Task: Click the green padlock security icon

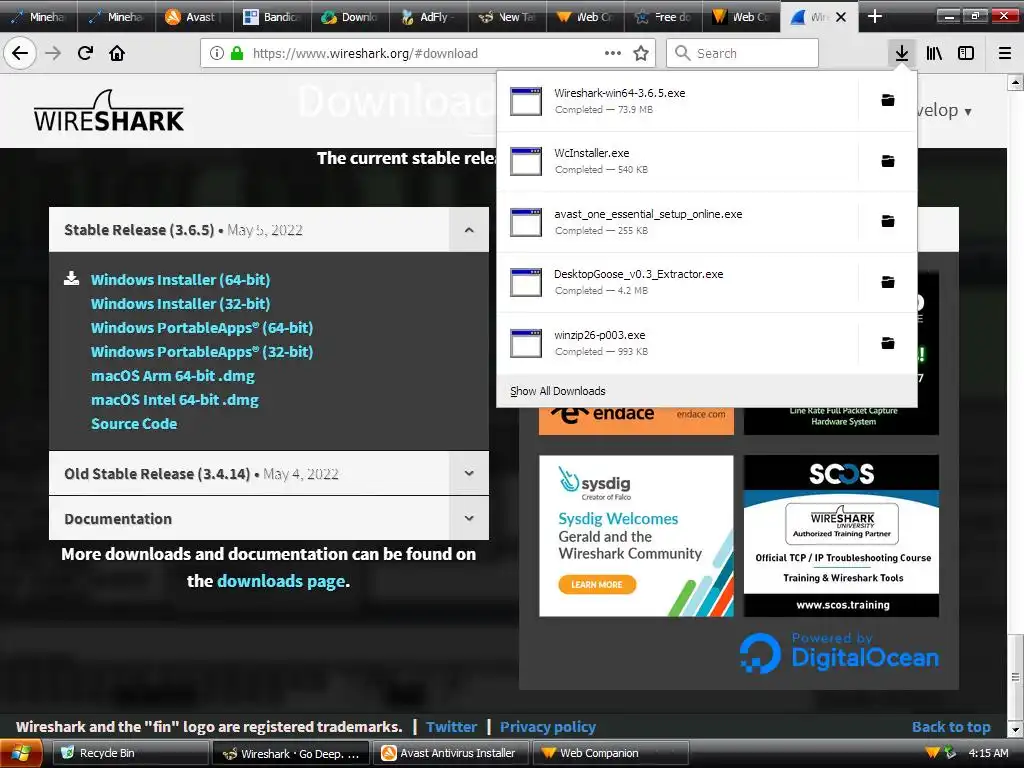Action: coord(237,54)
